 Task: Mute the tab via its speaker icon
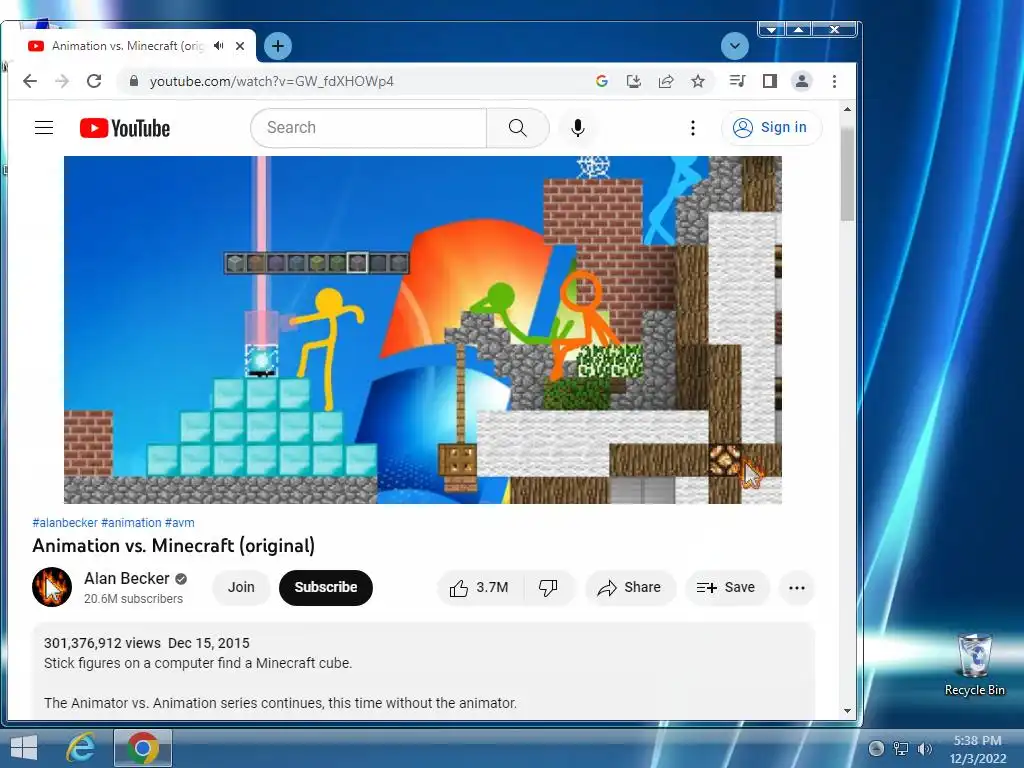[x=219, y=46]
